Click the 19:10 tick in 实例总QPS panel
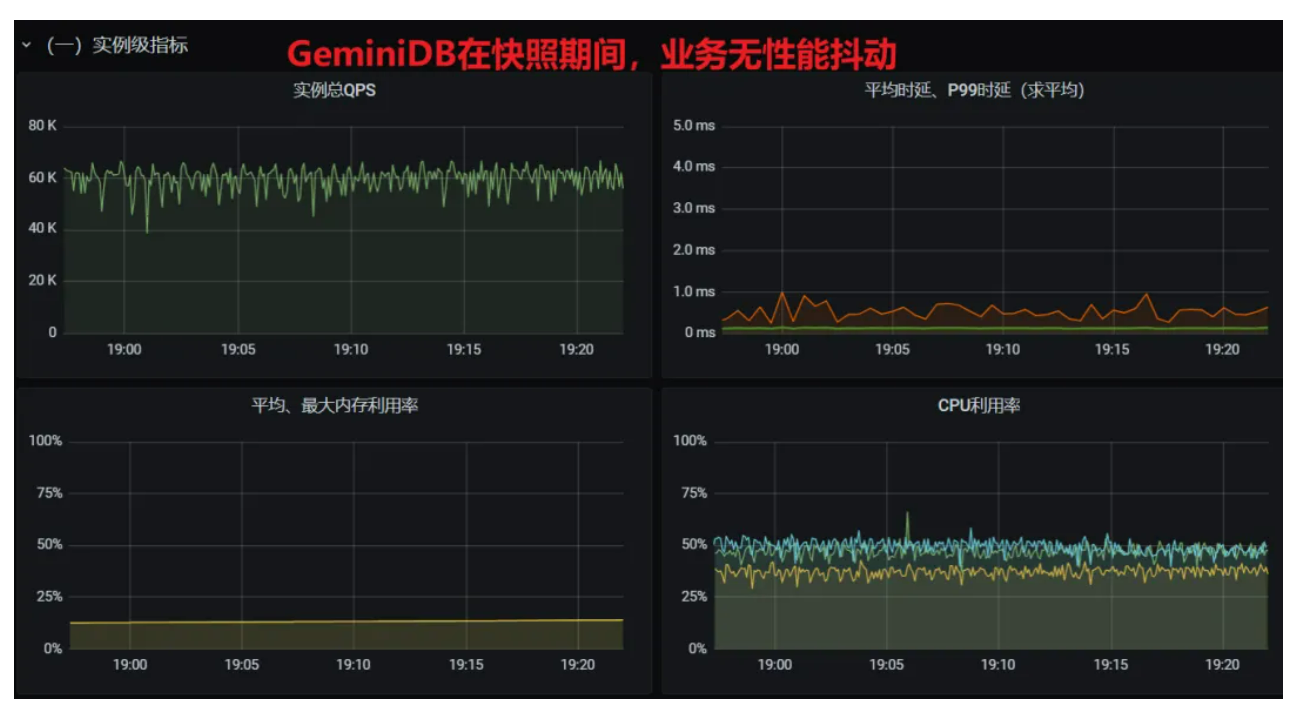Image resolution: width=1295 pixels, height=708 pixels. pyautogui.click(x=351, y=350)
